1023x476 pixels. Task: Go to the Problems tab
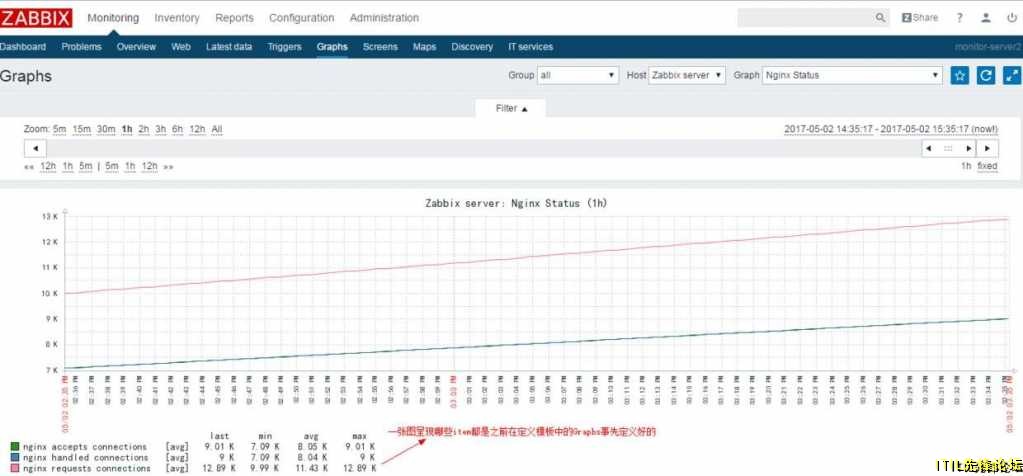pos(82,47)
